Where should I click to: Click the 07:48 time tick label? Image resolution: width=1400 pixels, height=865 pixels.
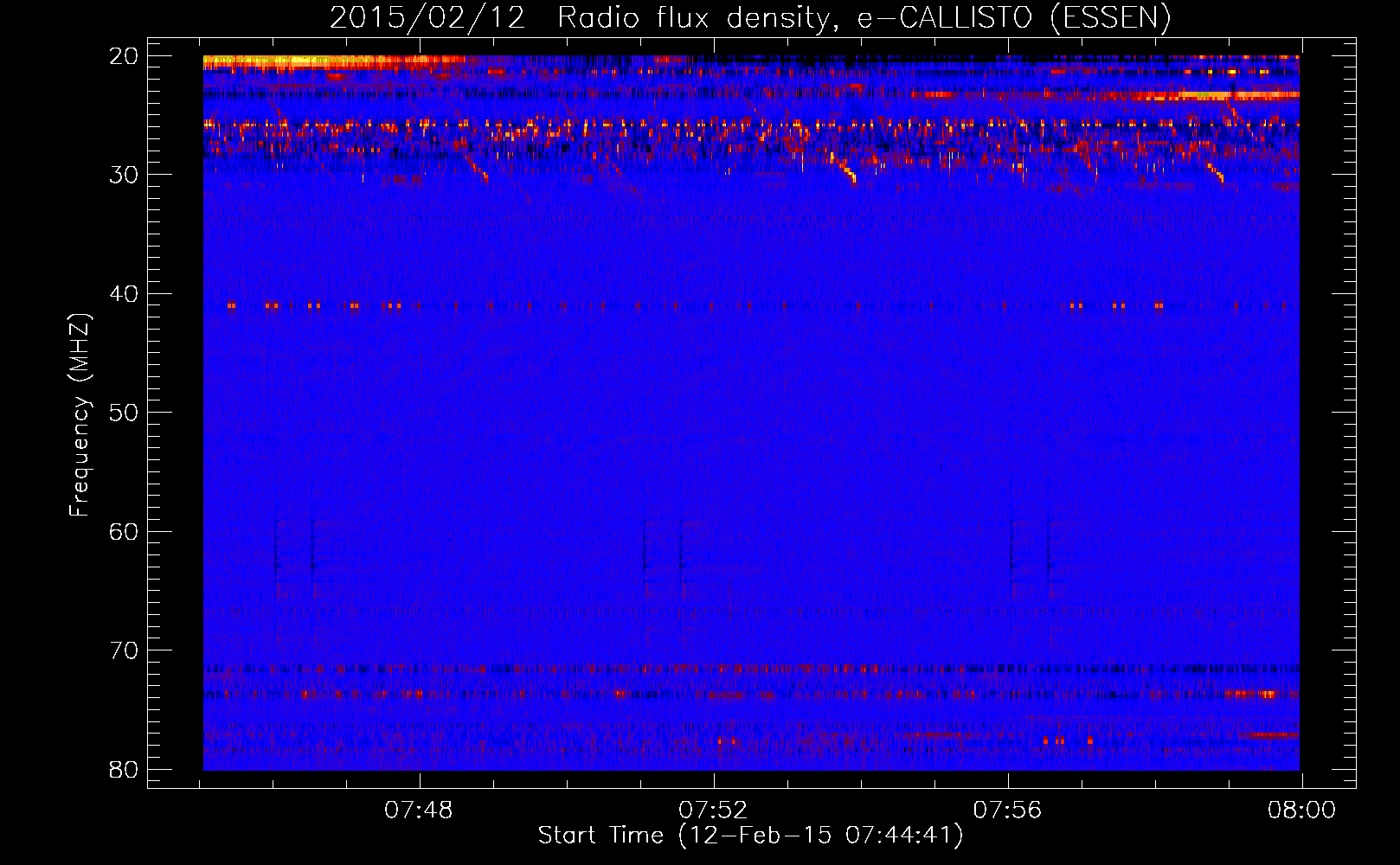pos(420,811)
